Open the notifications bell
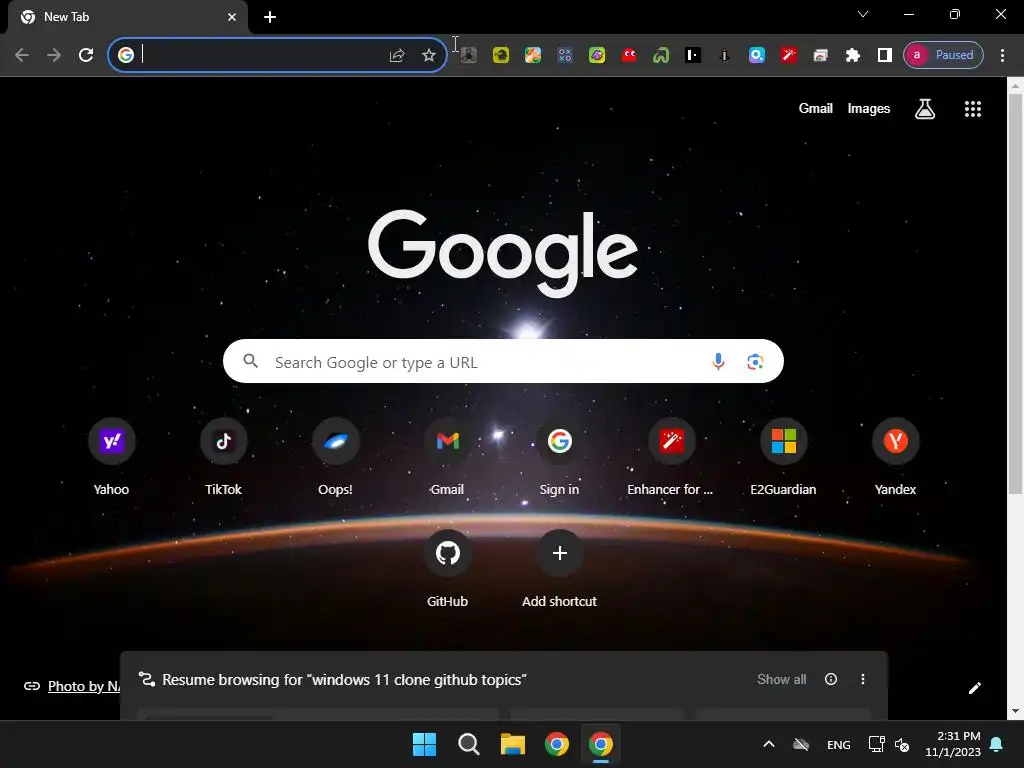The height and width of the screenshot is (768, 1024). pos(997,744)
